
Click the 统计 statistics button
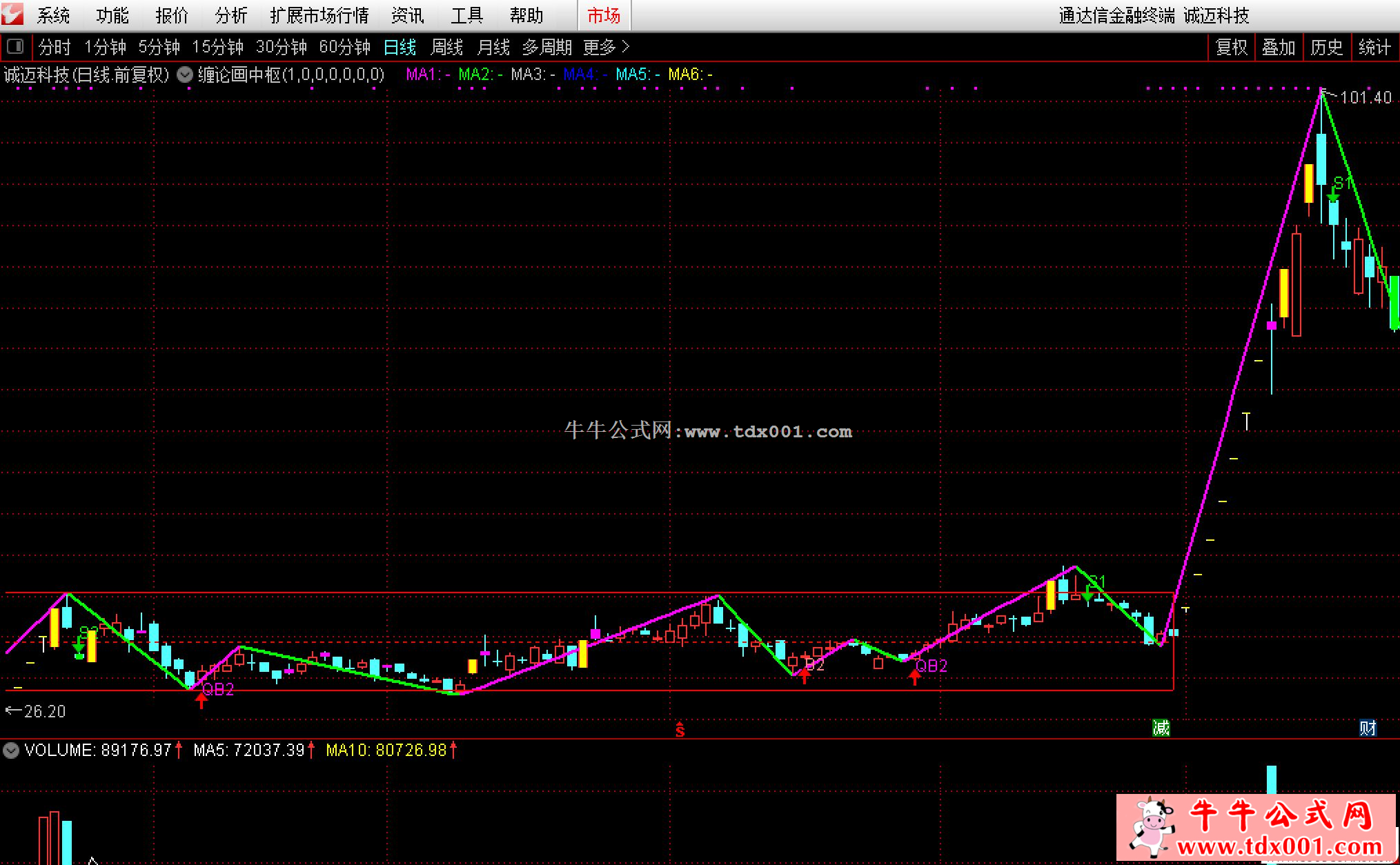1374,47
